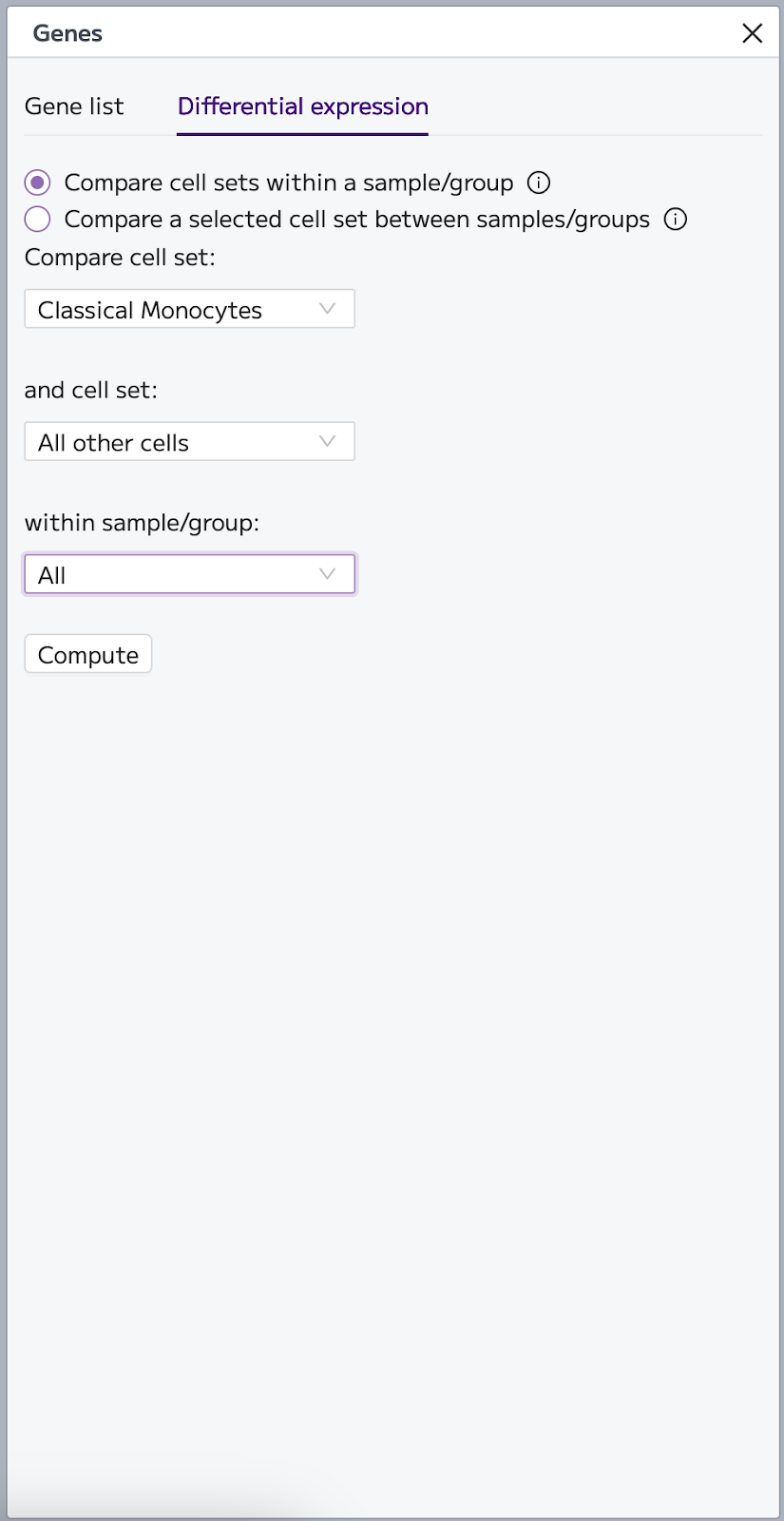
Task: Switch to the Gene list tab
Action: pyautogui.click(x=74, y=106)
